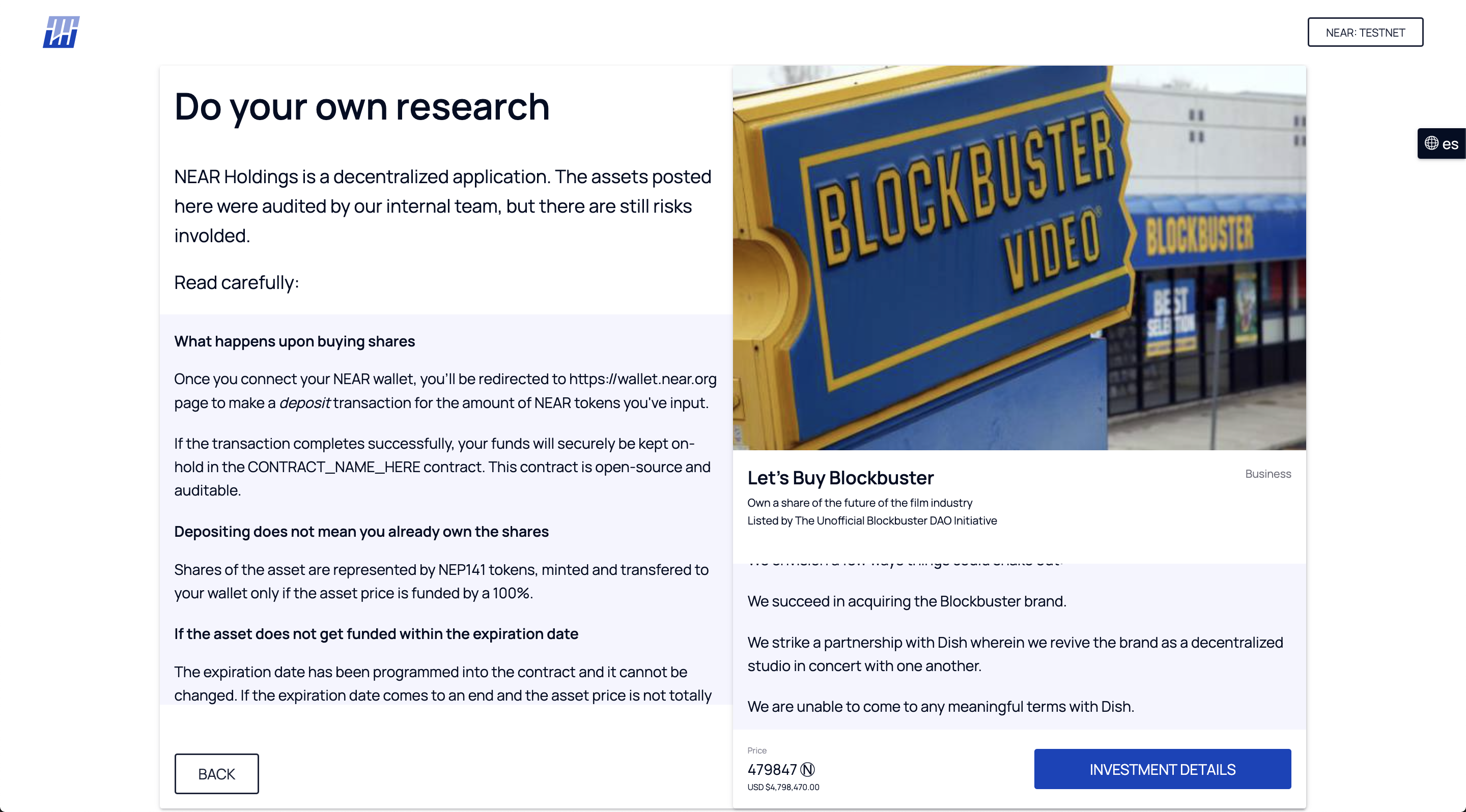Click the asset not funded expiration heading
Screen dimensions: 1466x812
coord(376,633)
